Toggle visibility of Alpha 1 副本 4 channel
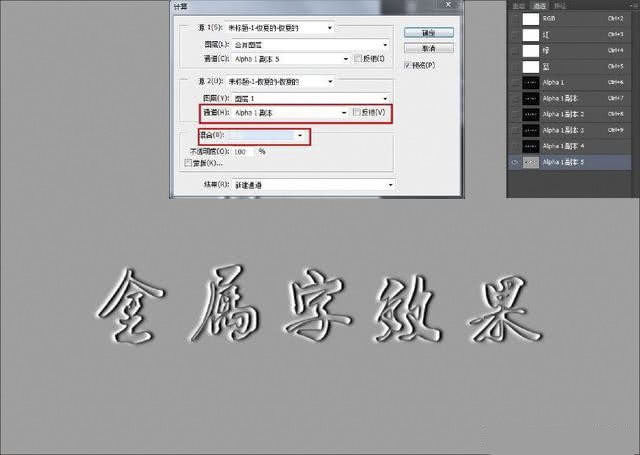Image resolution: width=640 pixels, height=455 pixels. pyautogui.click(x=515, y=146)
